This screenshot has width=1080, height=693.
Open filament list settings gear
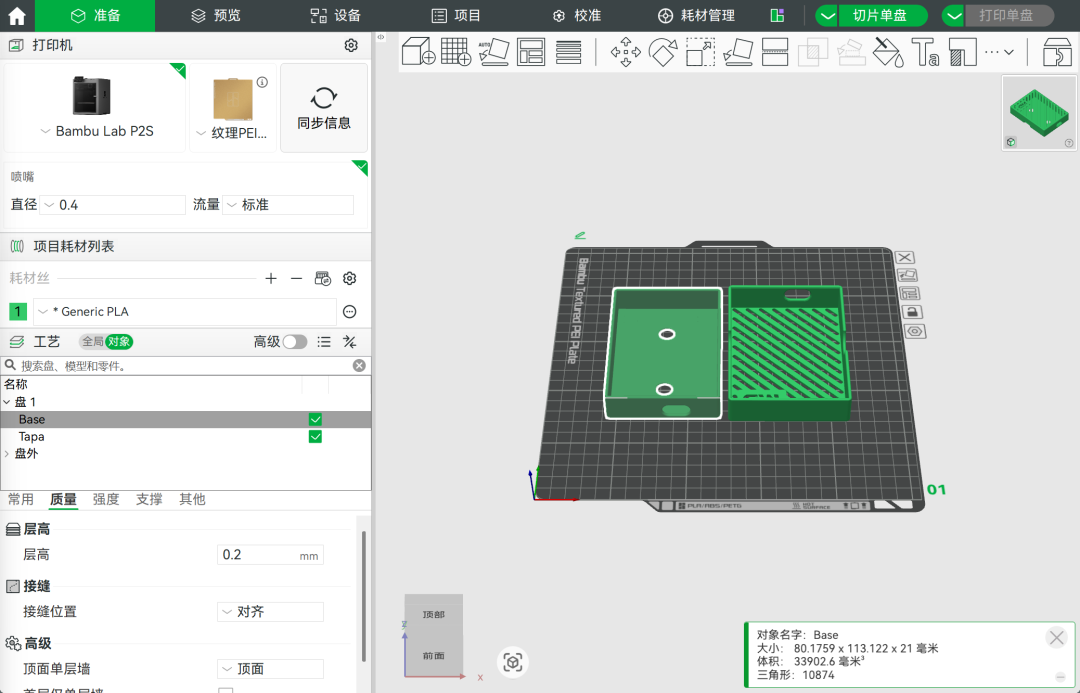pyautogui.click(x=350, y=278)
